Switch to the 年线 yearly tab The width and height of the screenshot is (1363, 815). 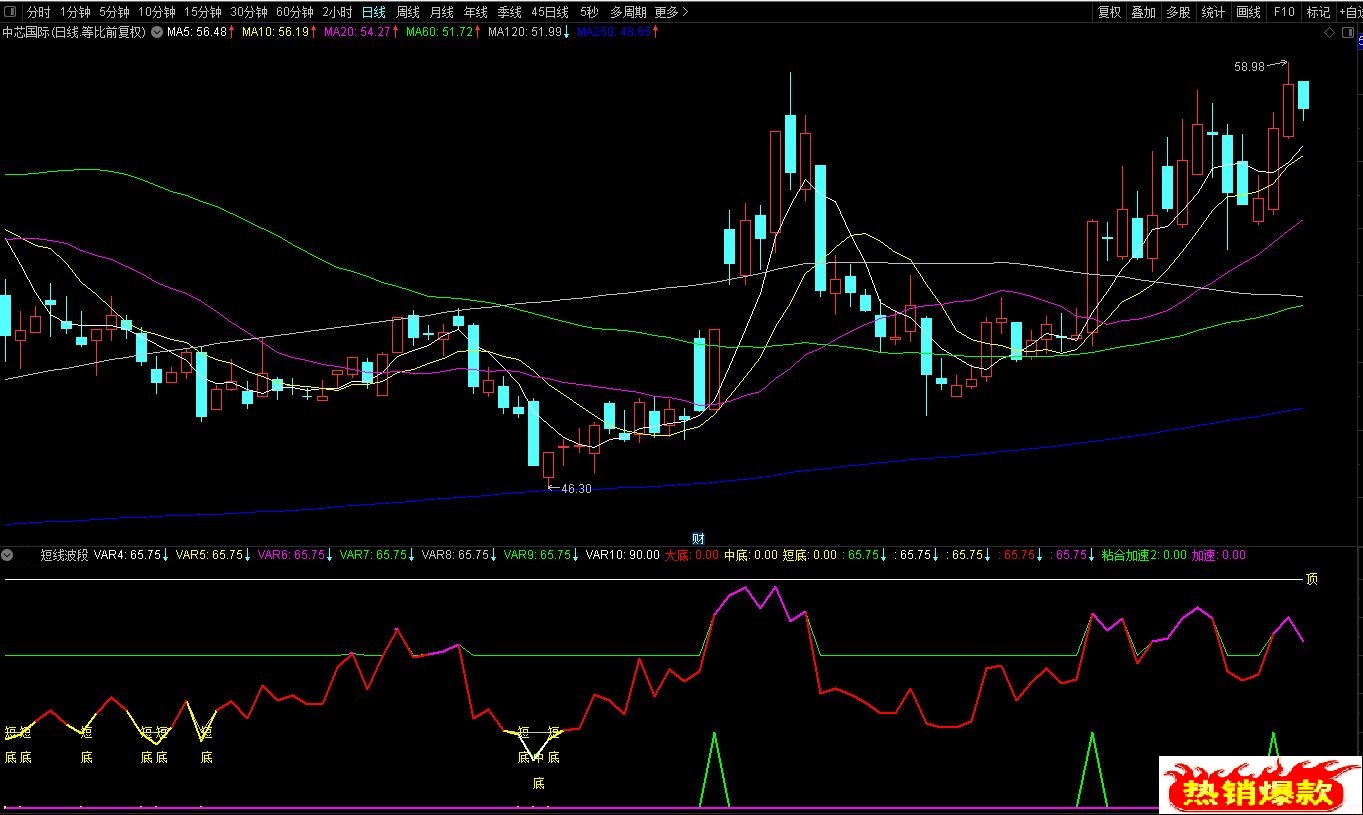click(x=475, y=12)
